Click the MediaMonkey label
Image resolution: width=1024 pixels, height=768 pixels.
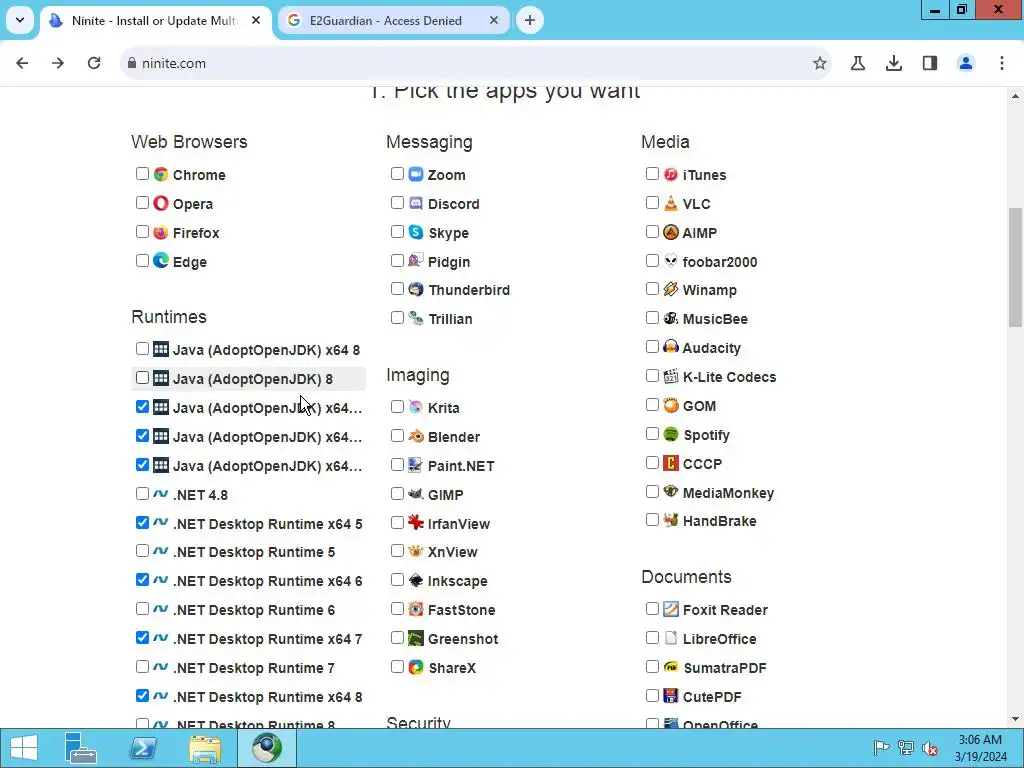point(728,493)
